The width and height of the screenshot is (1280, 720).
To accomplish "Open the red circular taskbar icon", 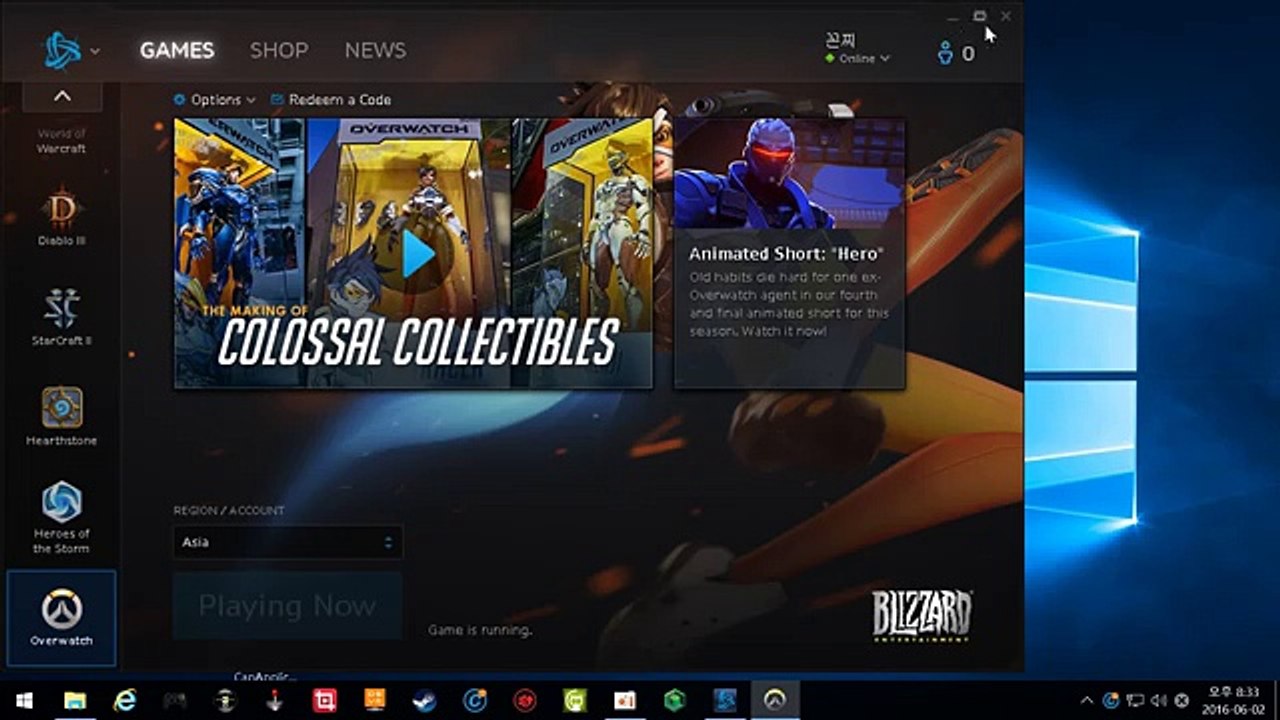I will coord(525,700).
